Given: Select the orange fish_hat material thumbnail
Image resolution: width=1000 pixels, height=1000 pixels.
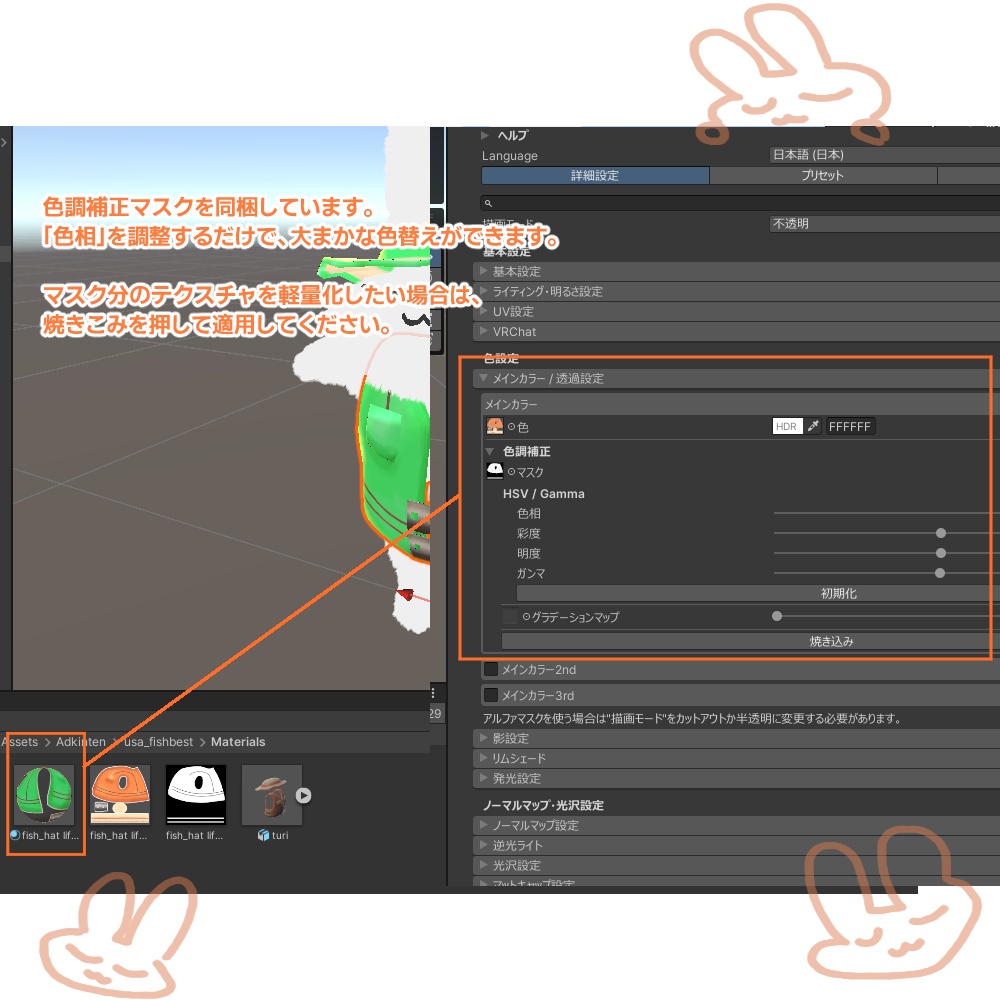Looking at the screenshot, I should click(118, 795).
